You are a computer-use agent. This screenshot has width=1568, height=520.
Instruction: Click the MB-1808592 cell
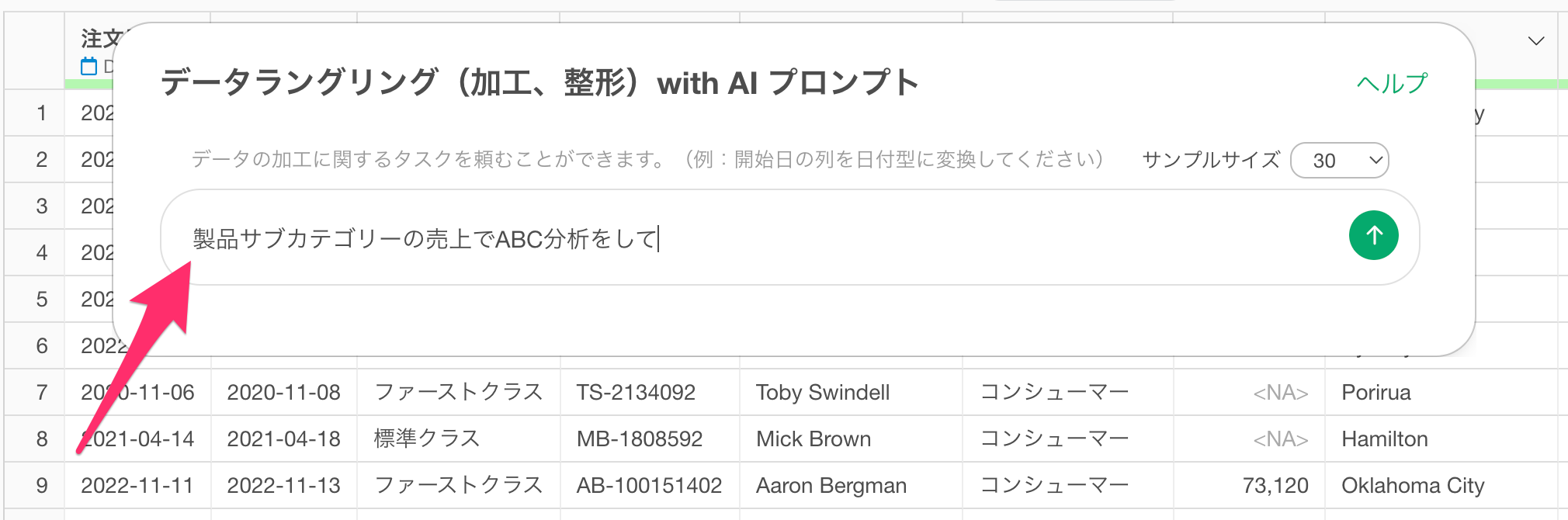pyautogui.click(x=650, y=439)
